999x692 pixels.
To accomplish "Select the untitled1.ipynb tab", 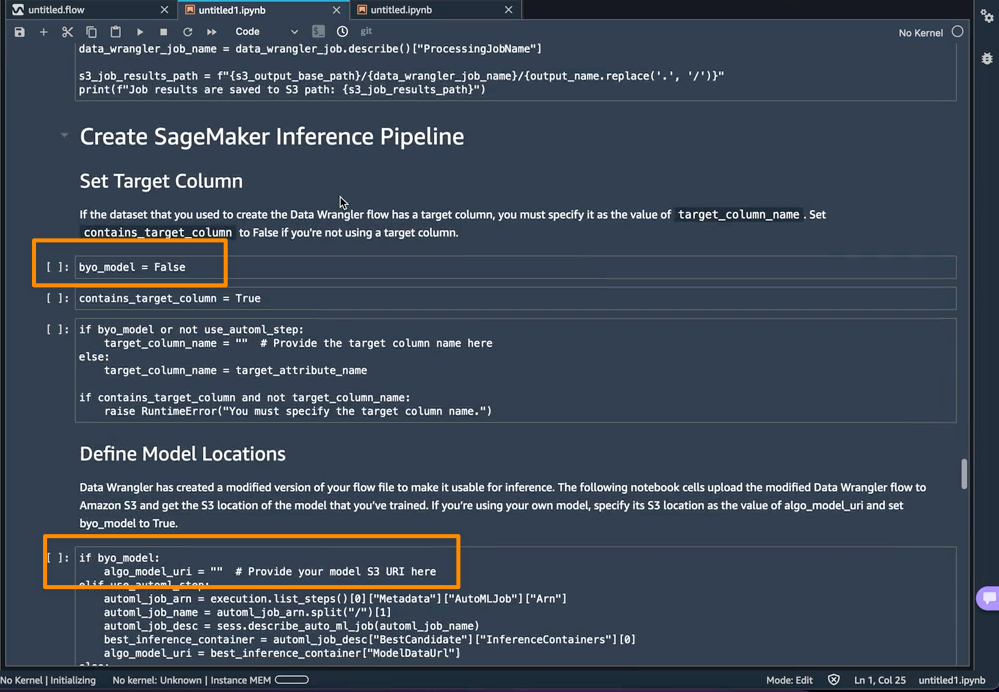I will point(262,10).
